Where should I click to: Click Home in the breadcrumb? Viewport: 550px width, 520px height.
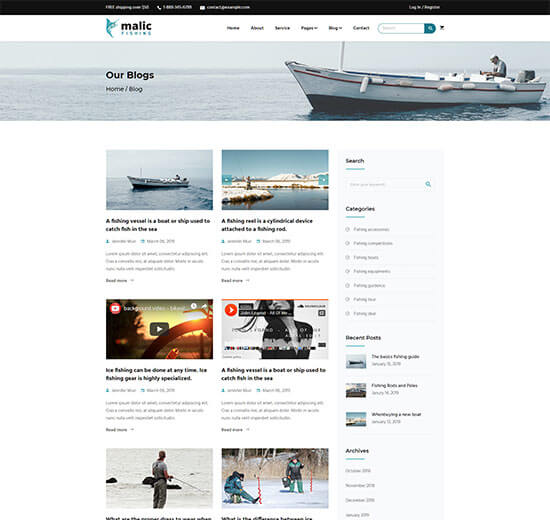115,89
